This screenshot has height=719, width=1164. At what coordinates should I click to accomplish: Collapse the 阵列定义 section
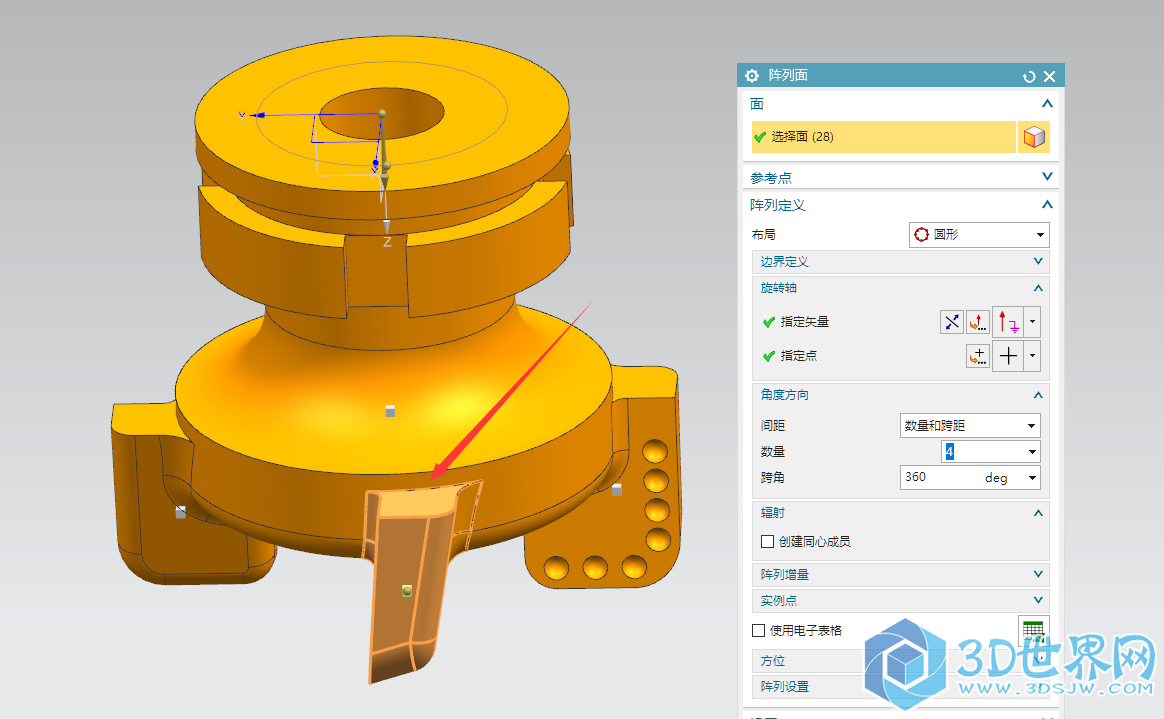pyautogui.click(x=1047, y=205)
